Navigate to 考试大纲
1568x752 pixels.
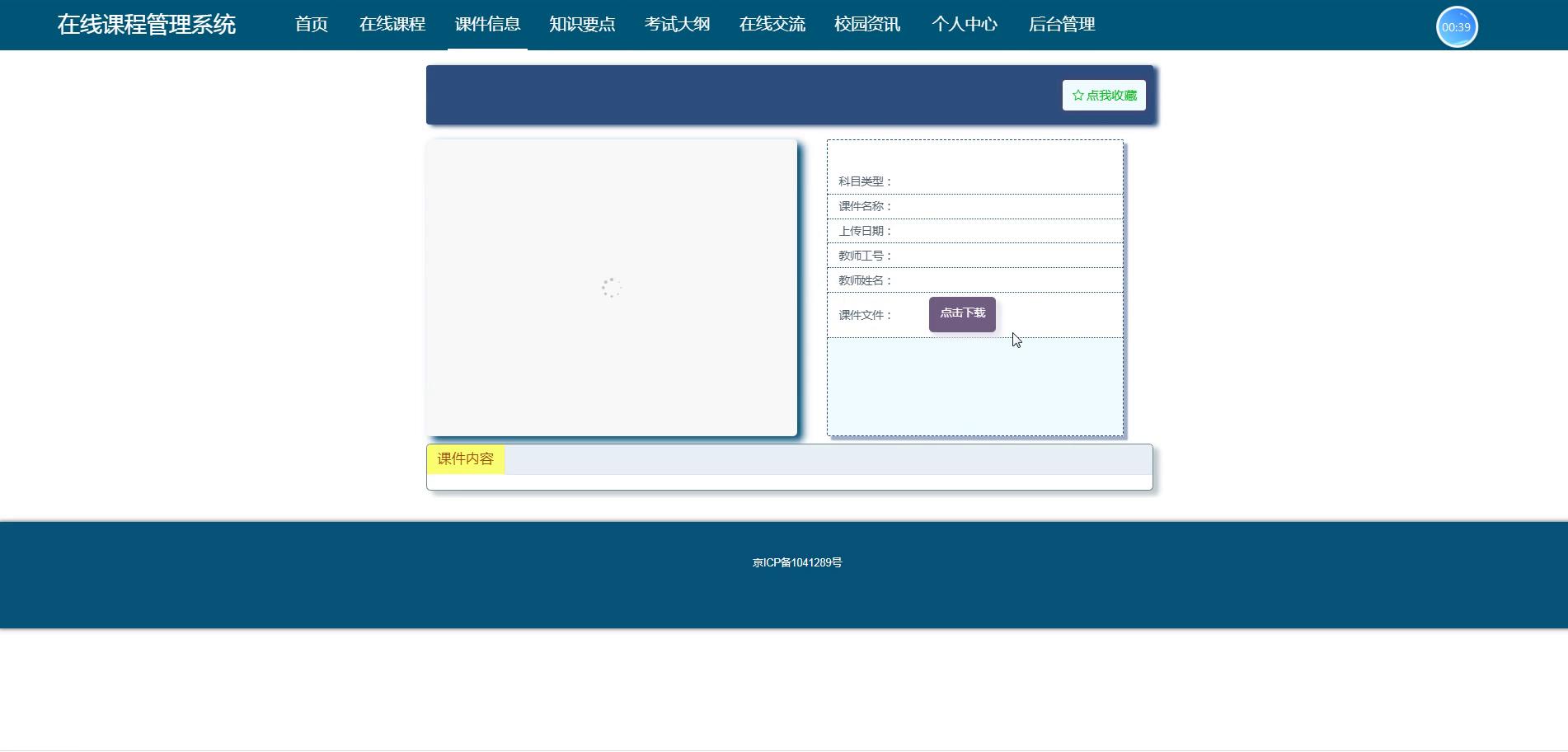click(x=677, y=25)
